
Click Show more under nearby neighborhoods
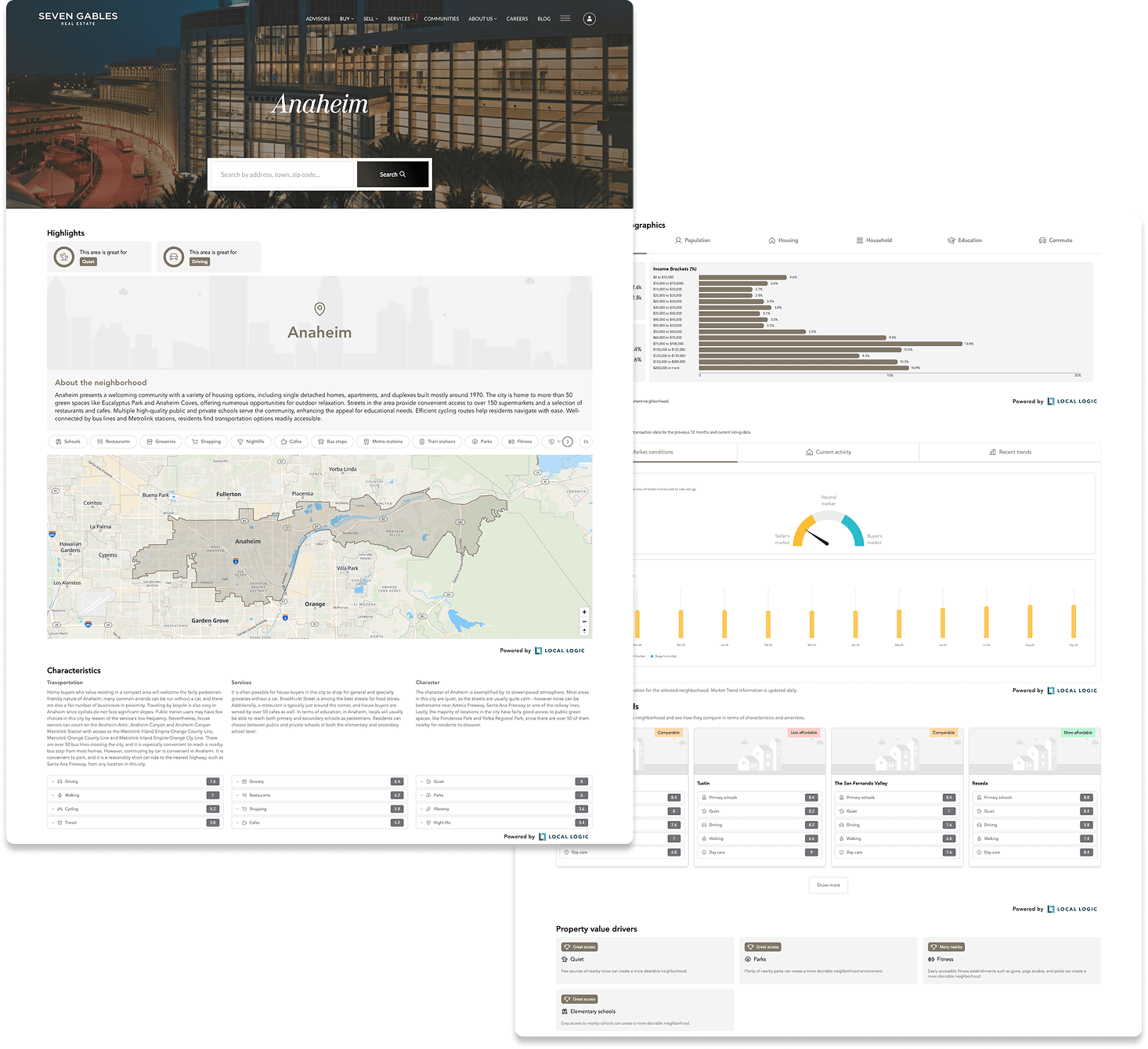828,885
